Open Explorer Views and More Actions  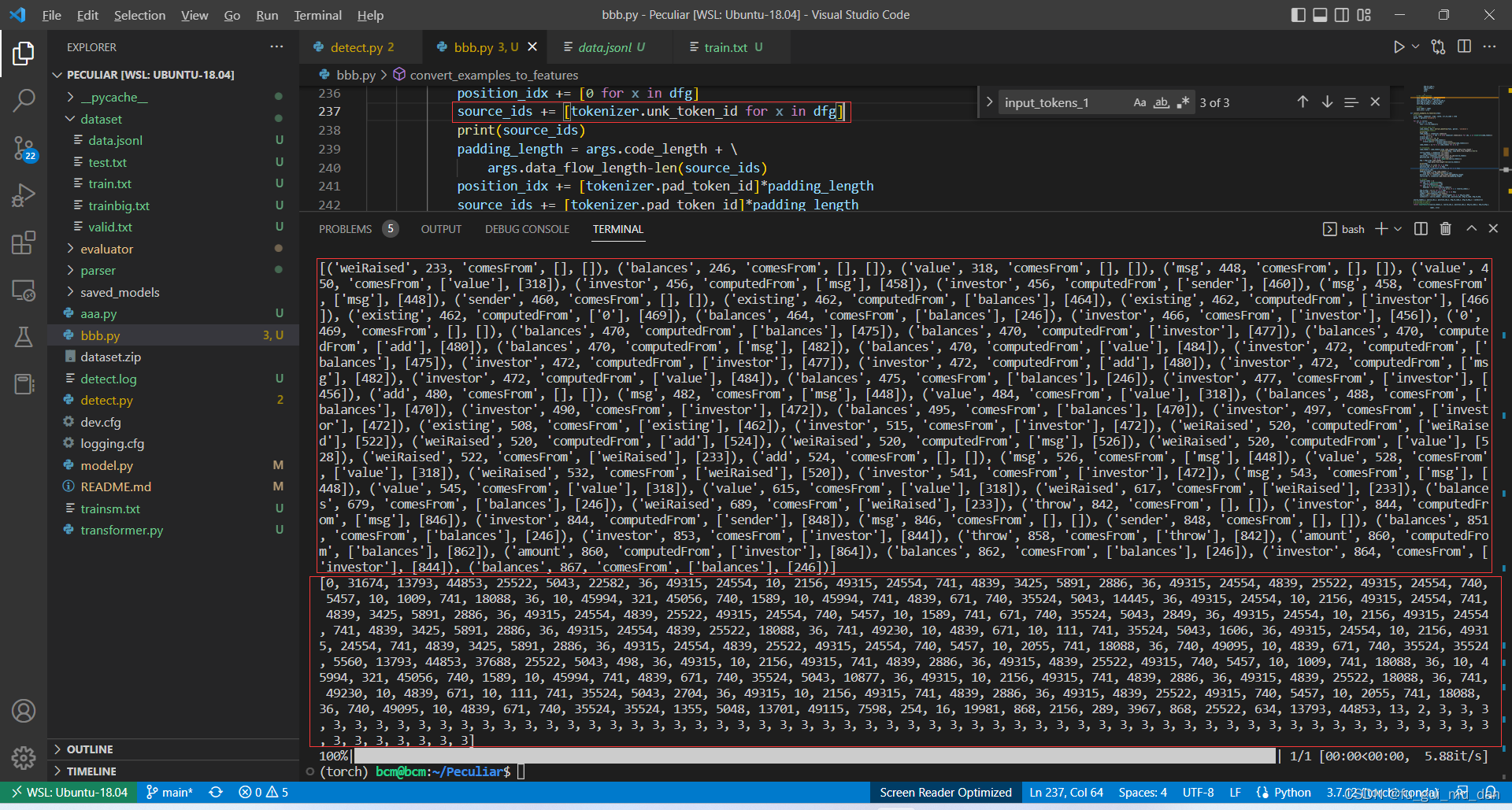coord(276,47)
